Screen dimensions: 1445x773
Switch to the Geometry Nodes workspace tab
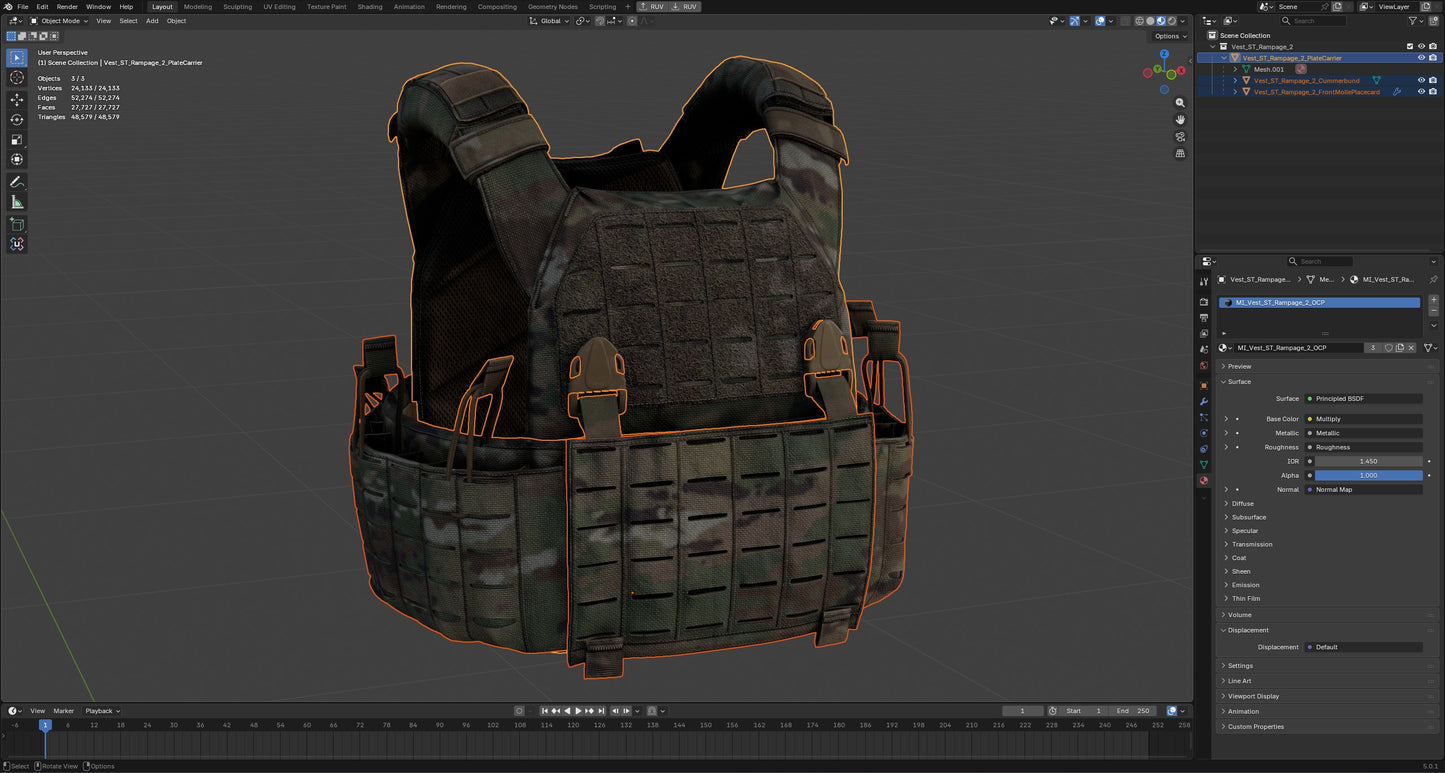(x=553, y=7)
